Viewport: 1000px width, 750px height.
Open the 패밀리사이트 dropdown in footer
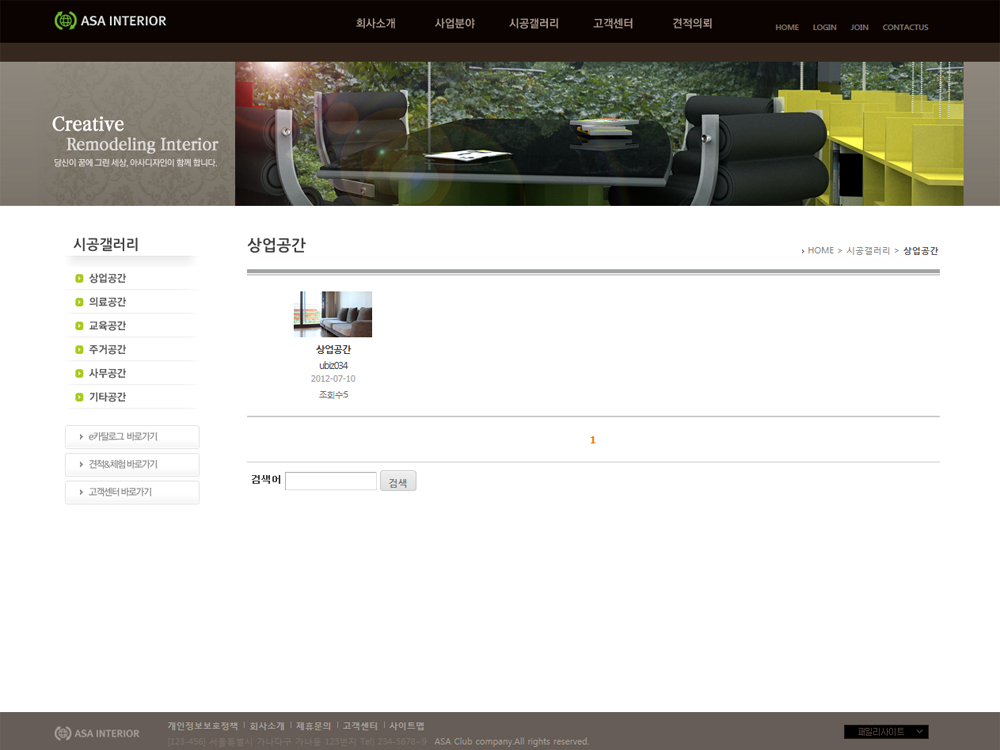(x=885, y=732)
